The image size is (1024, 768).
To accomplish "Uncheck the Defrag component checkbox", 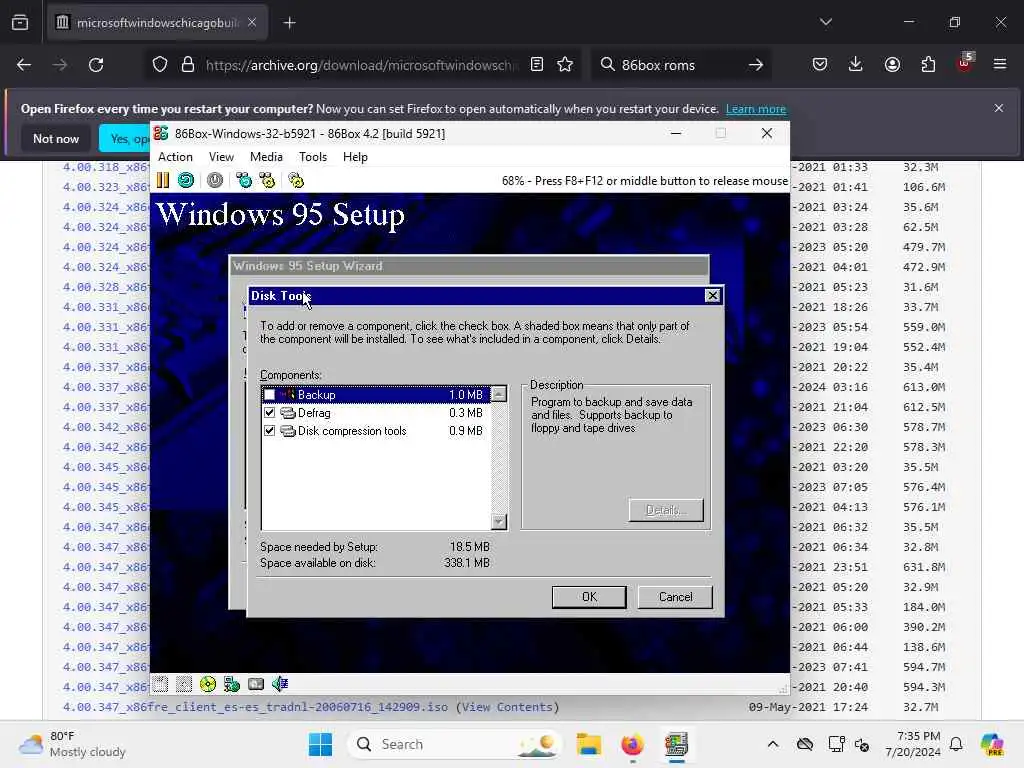I will 269,413.
